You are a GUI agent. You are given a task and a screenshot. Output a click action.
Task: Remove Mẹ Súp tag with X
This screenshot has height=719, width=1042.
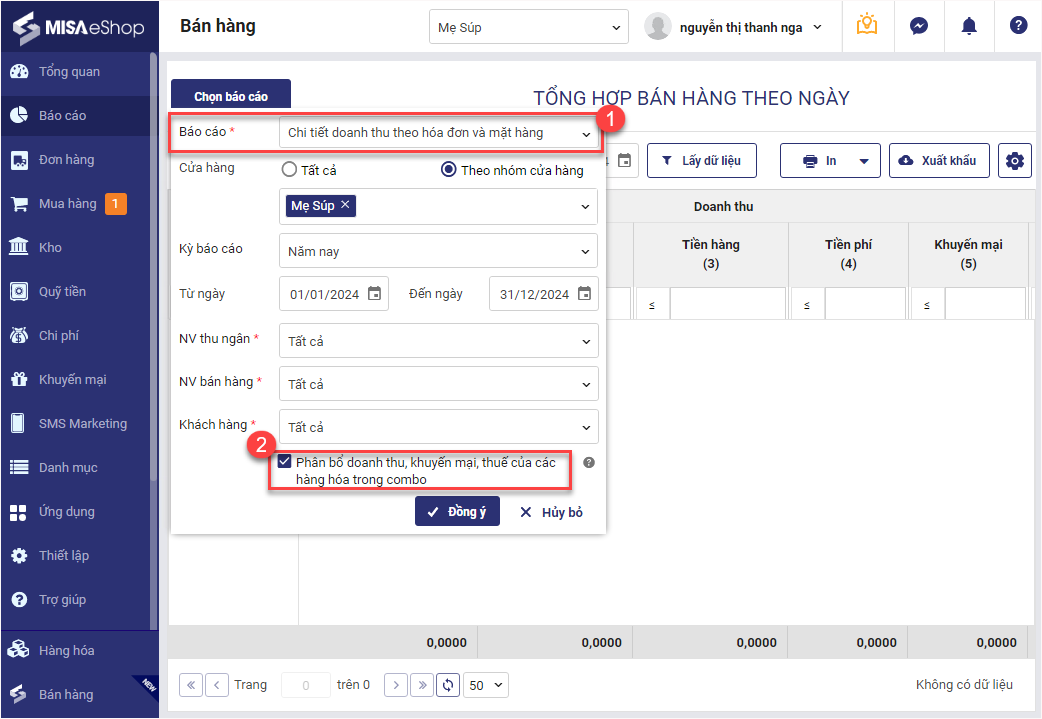345,205
